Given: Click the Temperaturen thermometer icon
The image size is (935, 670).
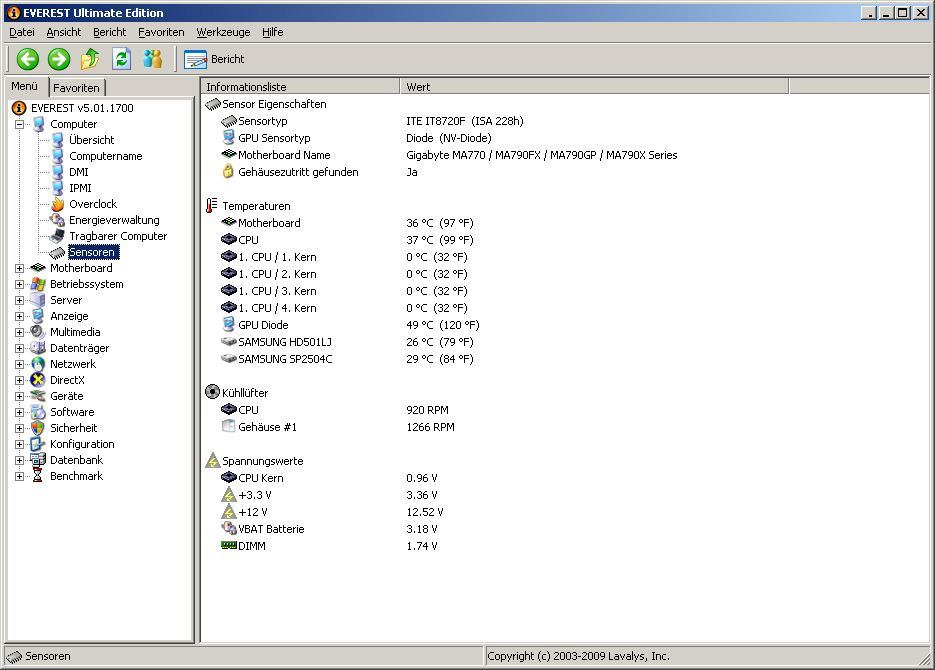Looking at the screenshot, I should [211, 206].
